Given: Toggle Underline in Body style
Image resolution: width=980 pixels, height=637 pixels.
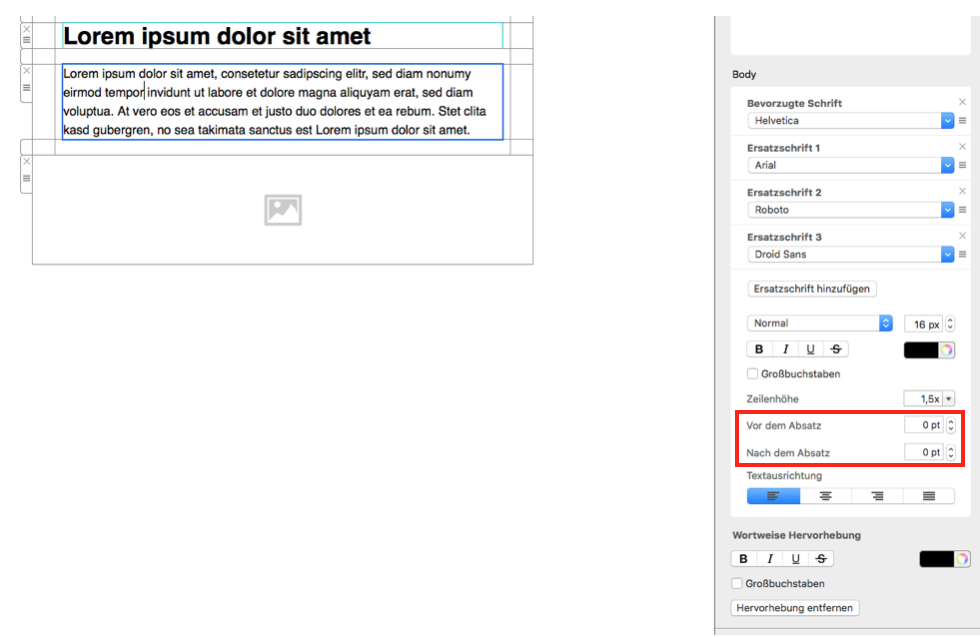Looking at the screenshot, I should [x=811, y=349].
